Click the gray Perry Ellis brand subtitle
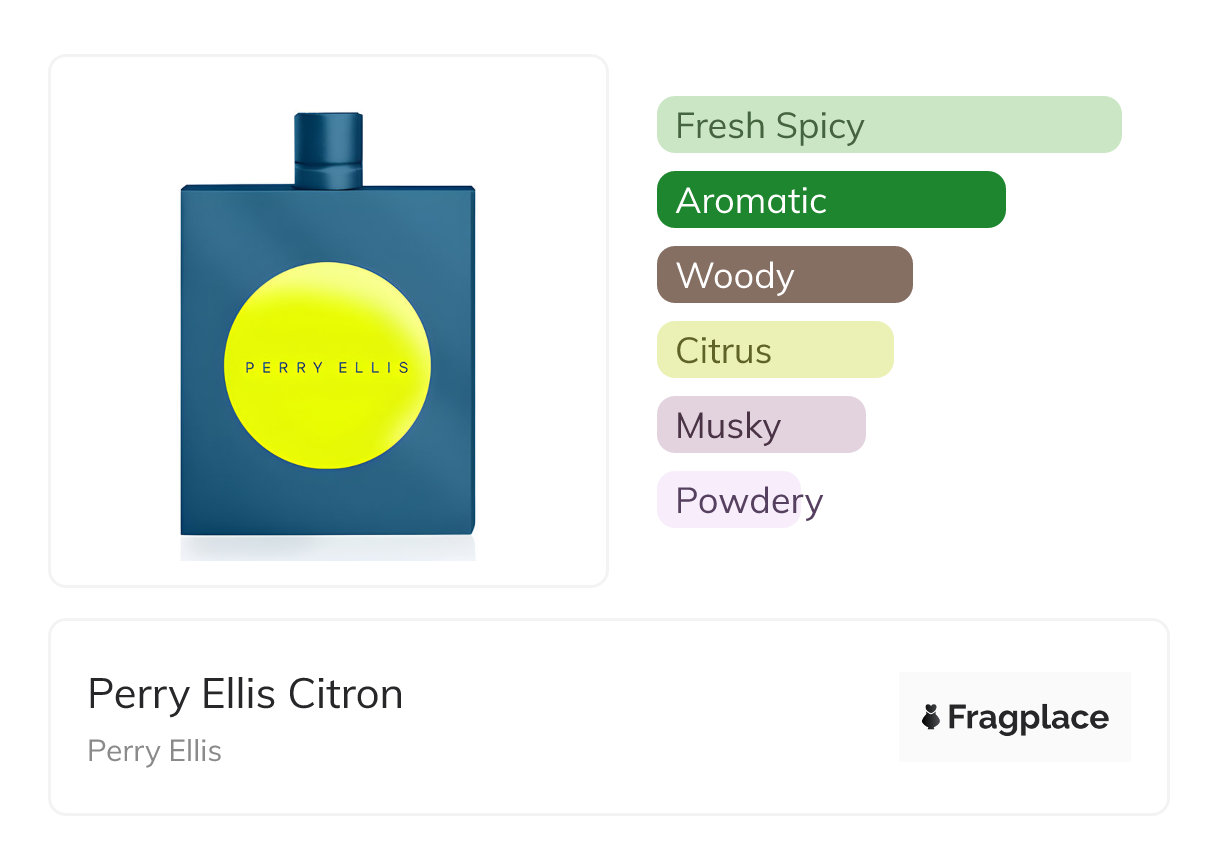This screenshot has height=864, width=1218. point(155,751)
